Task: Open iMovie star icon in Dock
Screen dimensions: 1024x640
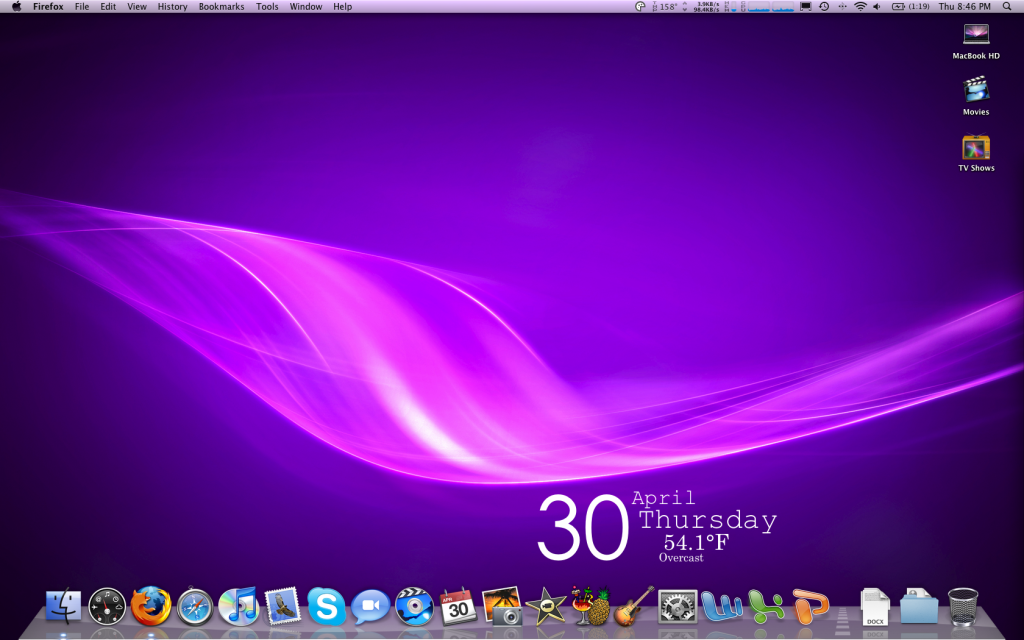Action: (545, 607)
